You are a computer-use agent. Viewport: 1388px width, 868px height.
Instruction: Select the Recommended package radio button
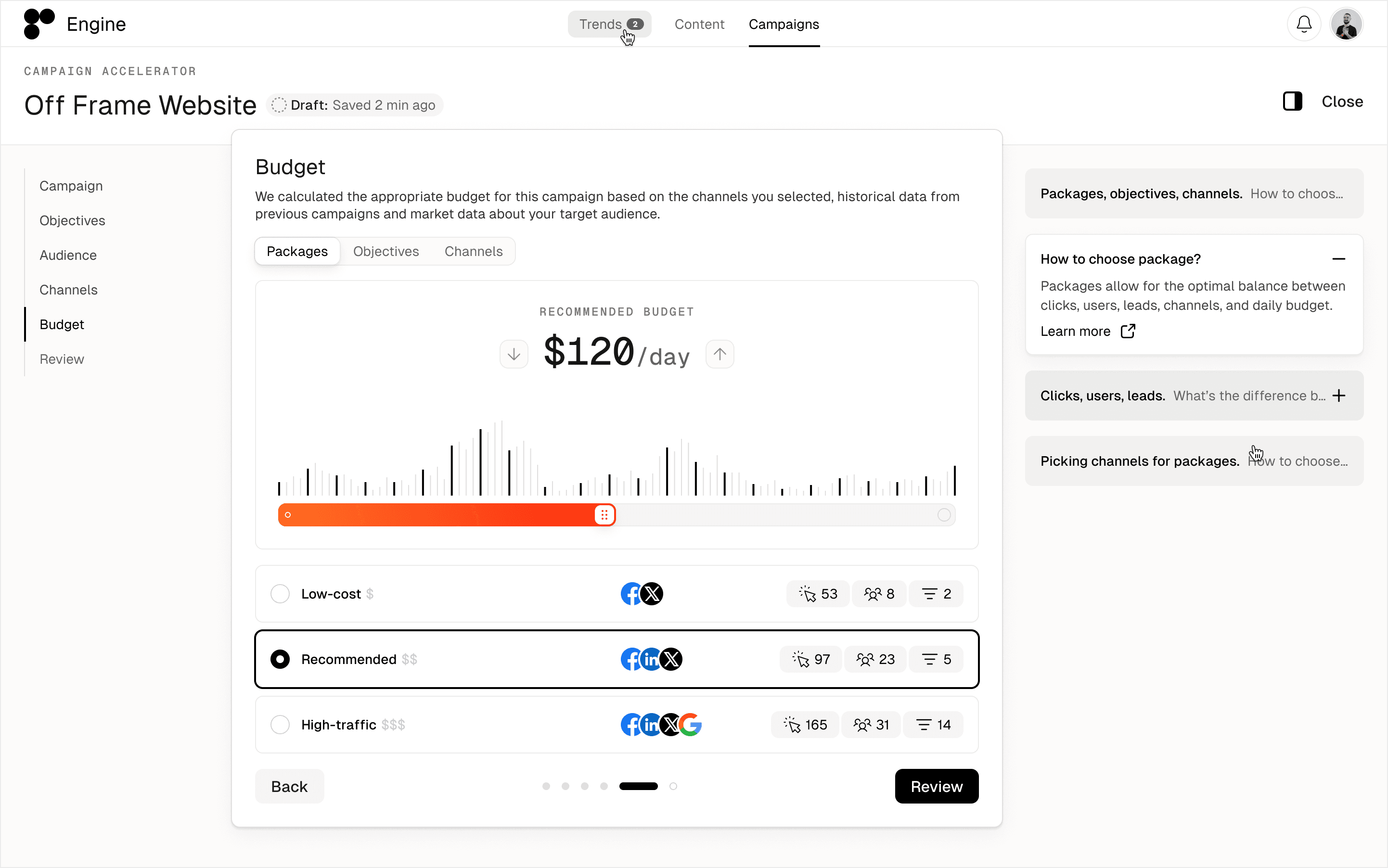point(280,659)
